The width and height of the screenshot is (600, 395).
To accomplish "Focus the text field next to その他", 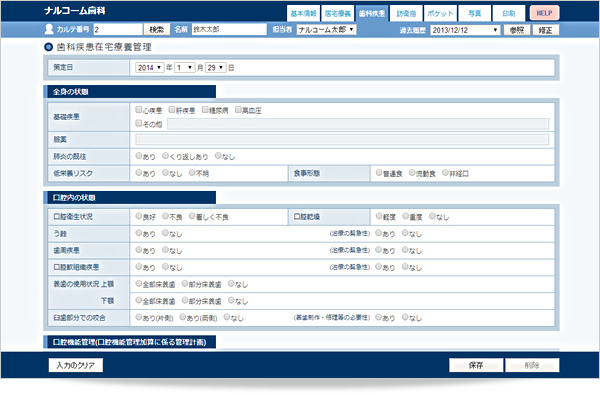I will point(358,124).
